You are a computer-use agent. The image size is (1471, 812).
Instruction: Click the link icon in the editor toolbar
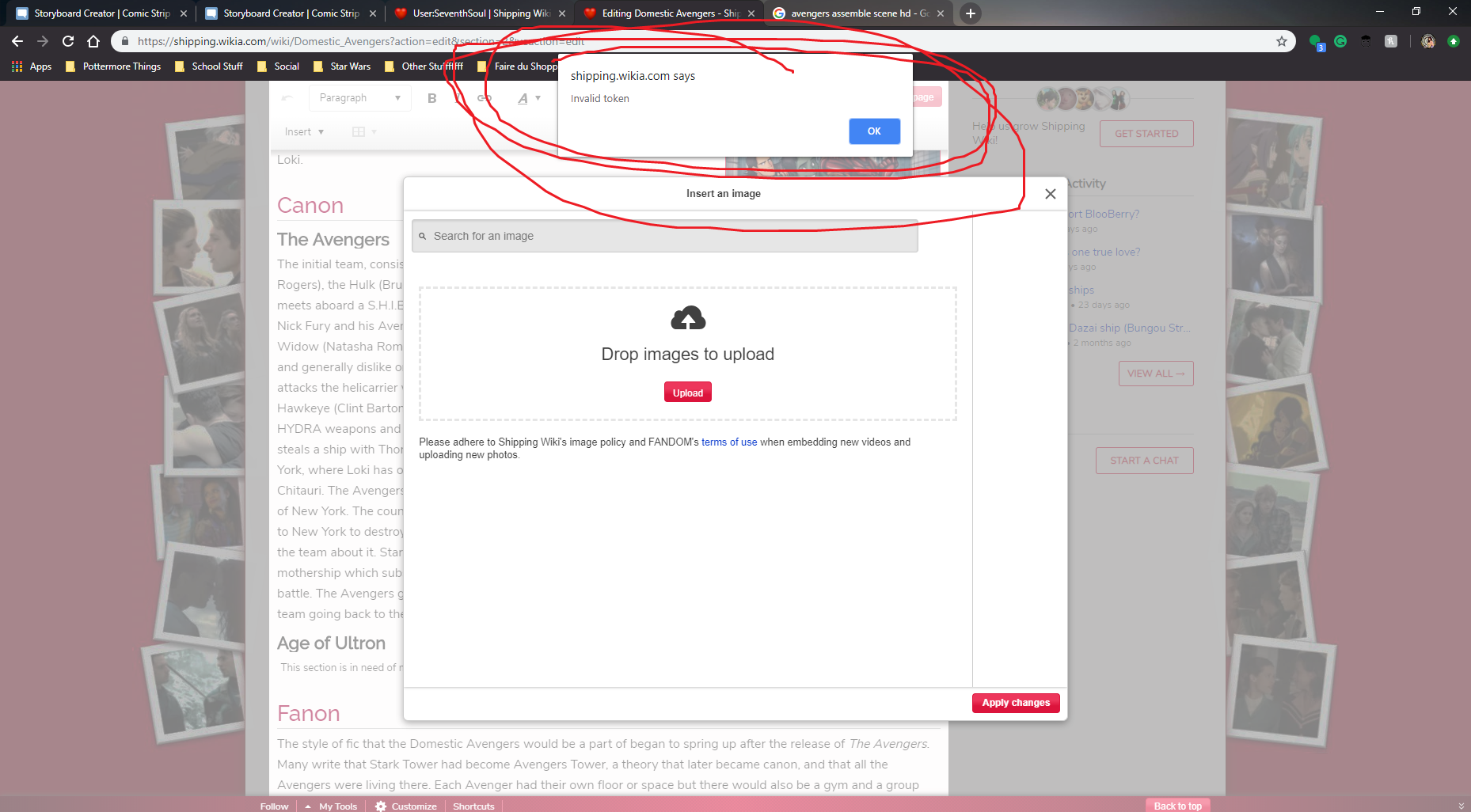tap(484, 98)
